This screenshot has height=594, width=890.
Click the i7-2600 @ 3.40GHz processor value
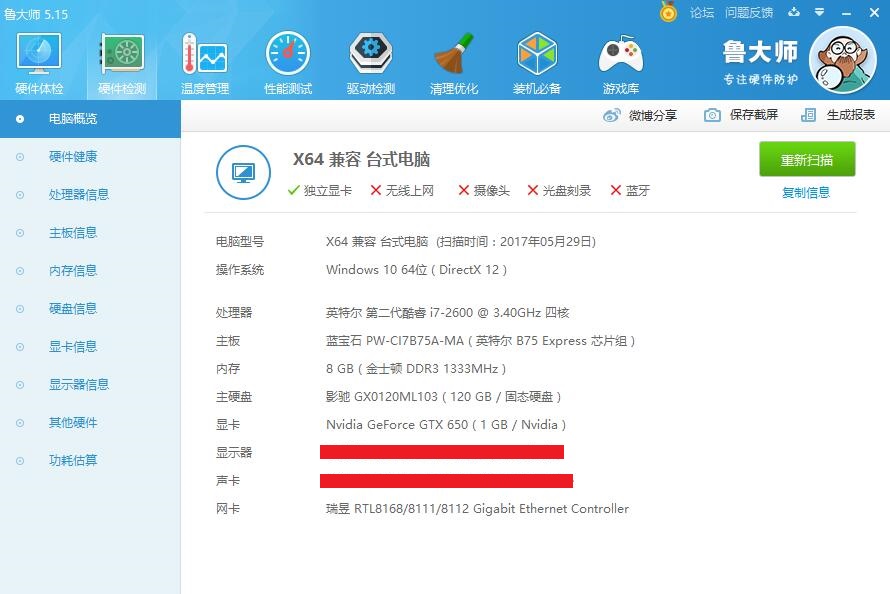pos(447,313)
